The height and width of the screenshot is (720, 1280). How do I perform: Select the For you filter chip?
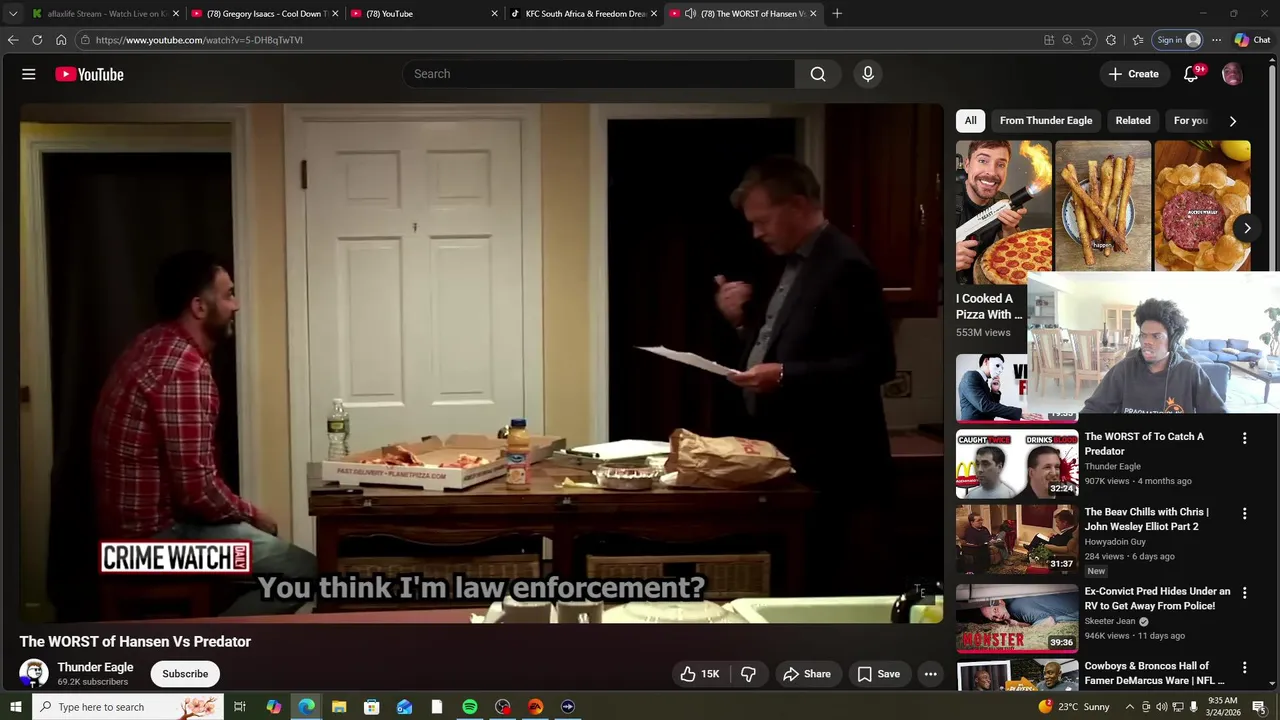1190,120
